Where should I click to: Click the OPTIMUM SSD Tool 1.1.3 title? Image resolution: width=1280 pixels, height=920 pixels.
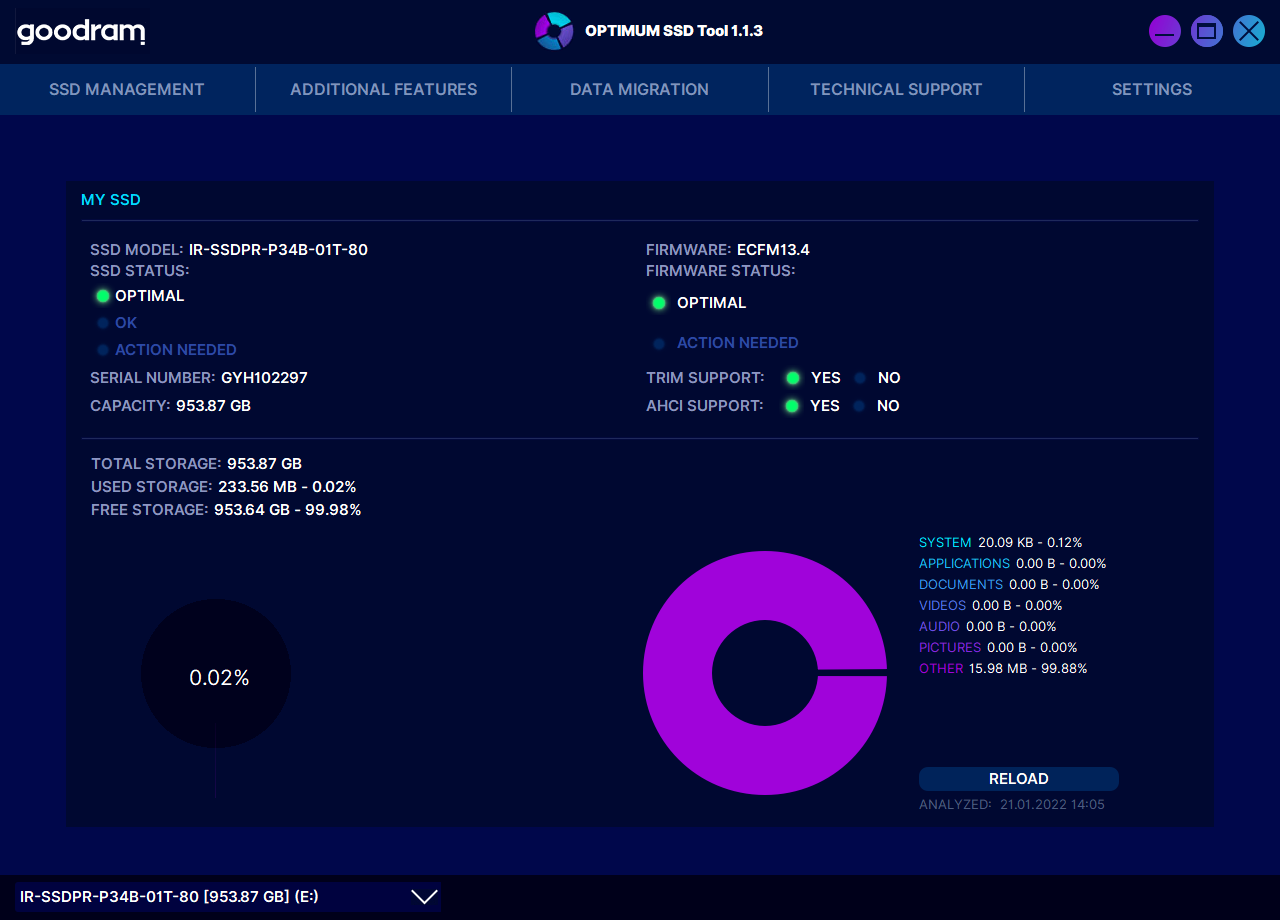674,31
